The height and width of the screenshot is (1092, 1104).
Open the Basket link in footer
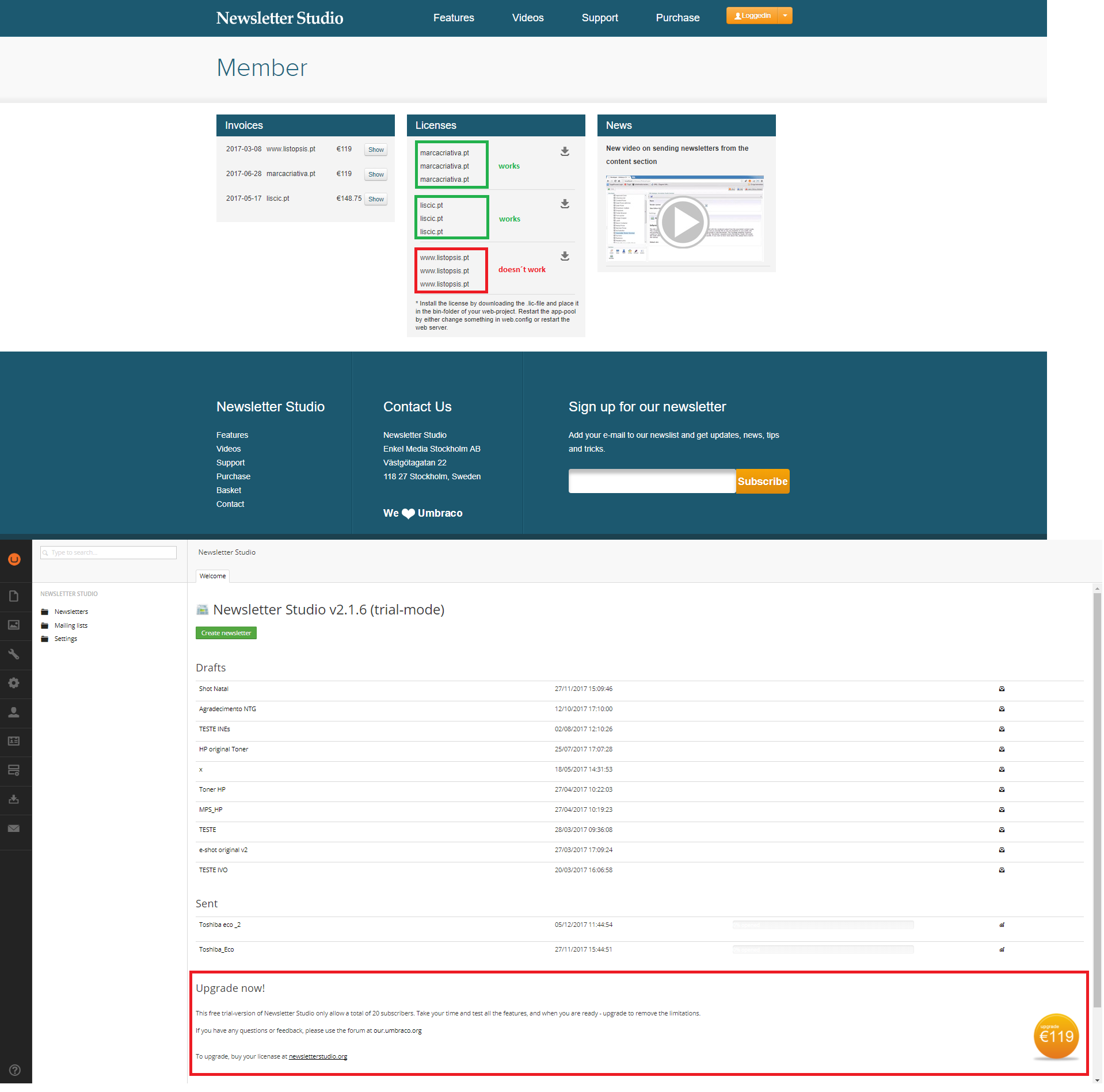pos(229,491)
